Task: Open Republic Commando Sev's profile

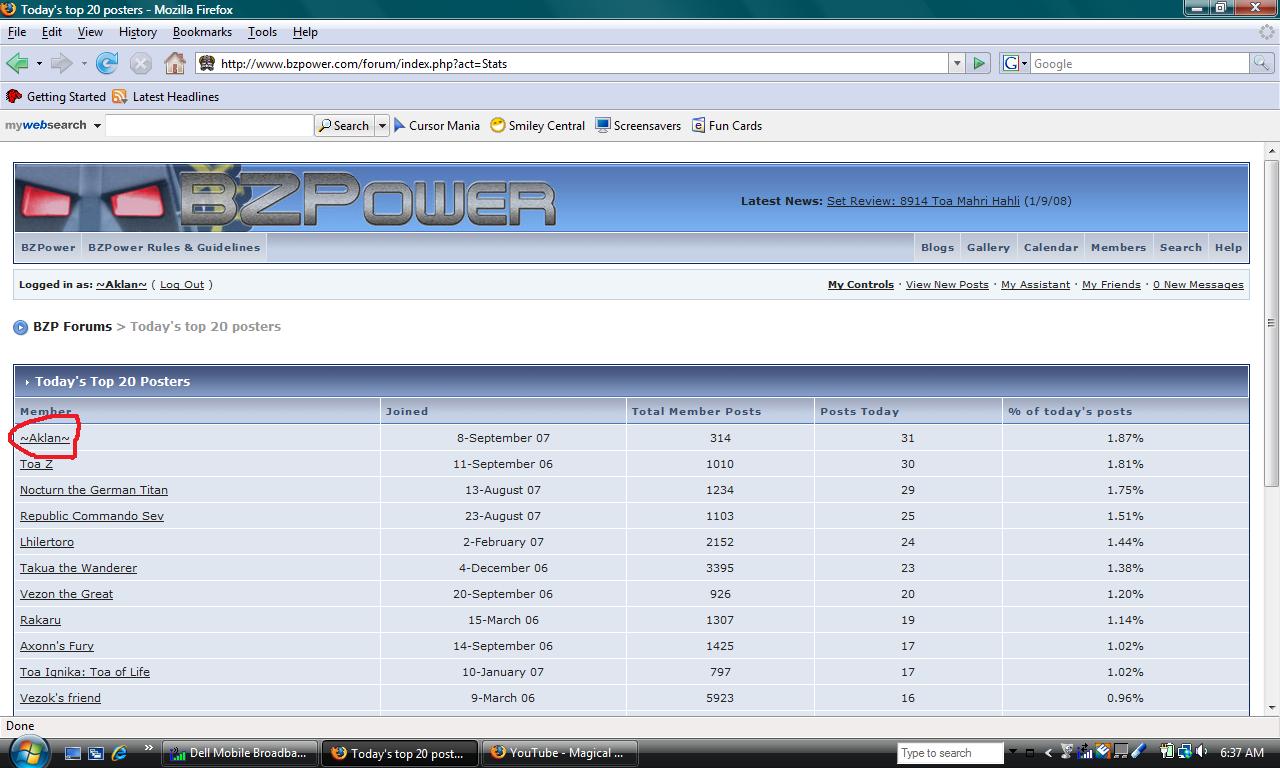Action: click(x=92, y=516)
